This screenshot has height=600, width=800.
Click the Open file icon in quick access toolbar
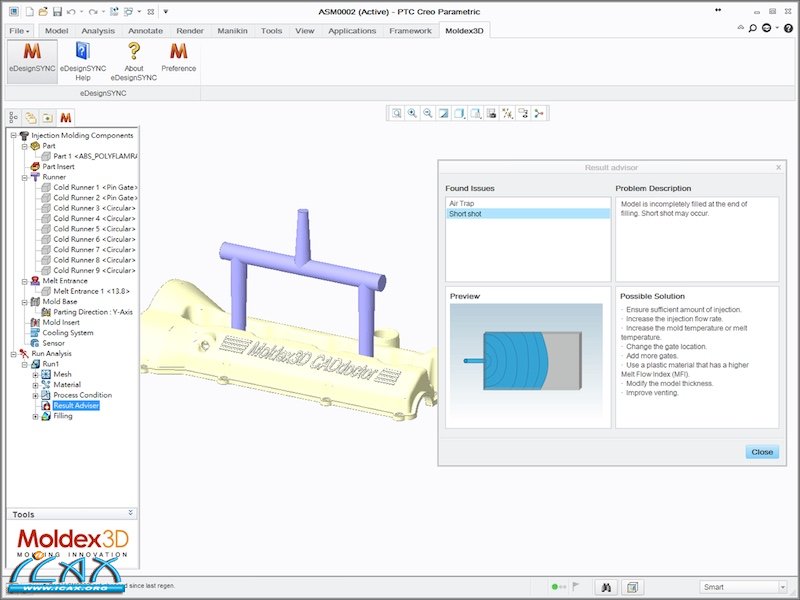42,11
